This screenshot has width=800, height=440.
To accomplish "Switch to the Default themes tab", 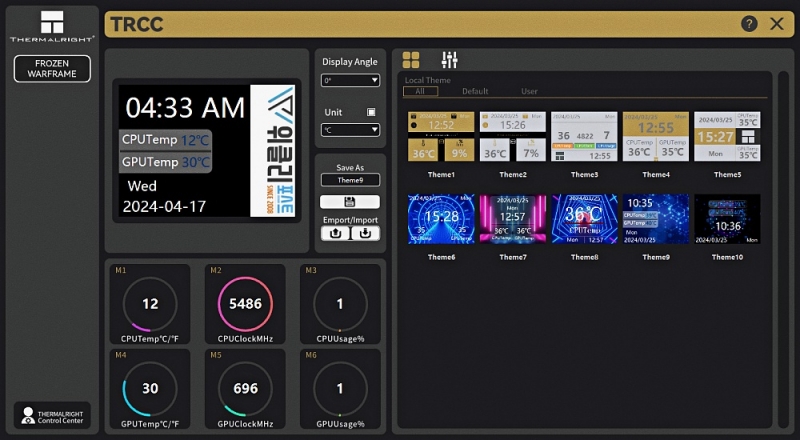I will (475, 91).
